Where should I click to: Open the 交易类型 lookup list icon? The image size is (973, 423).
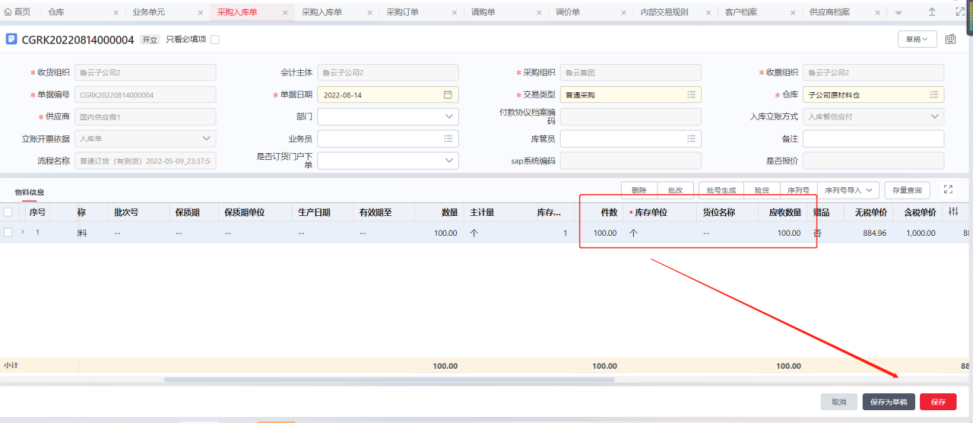coord(691,94)
